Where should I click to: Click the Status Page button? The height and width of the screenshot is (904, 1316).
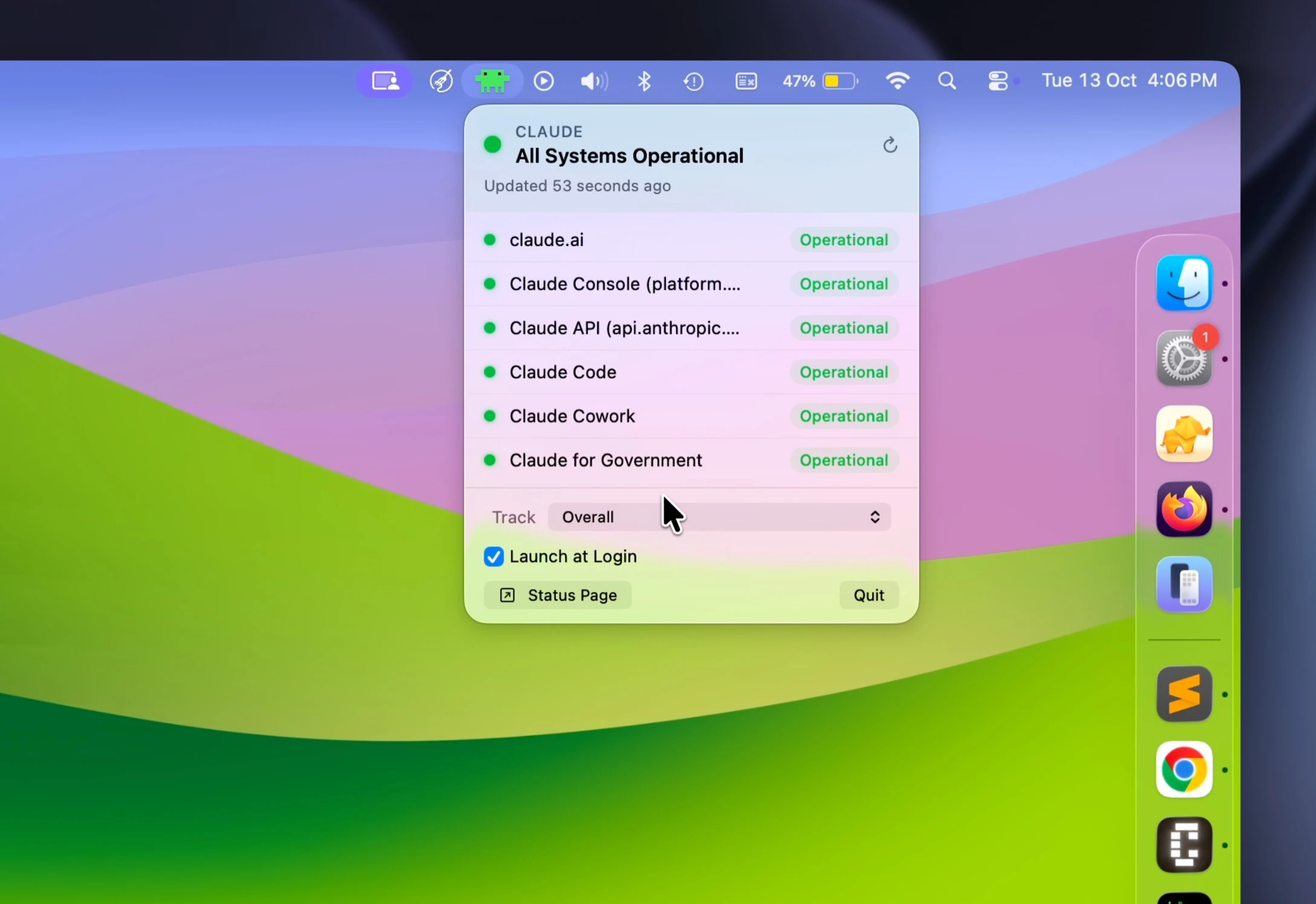click(x=557, y=595)
